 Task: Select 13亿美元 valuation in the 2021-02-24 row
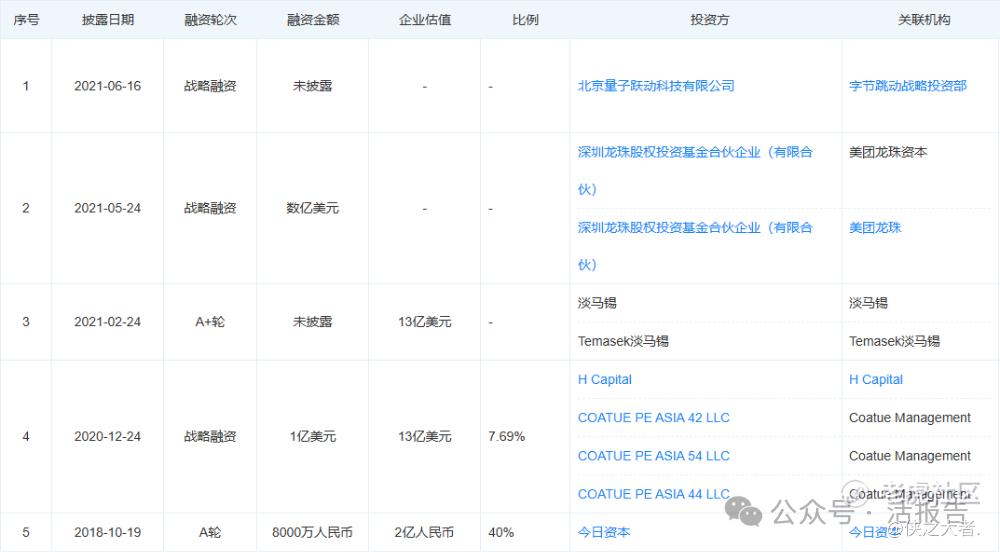pyautogui.click(x=425, y=322)
